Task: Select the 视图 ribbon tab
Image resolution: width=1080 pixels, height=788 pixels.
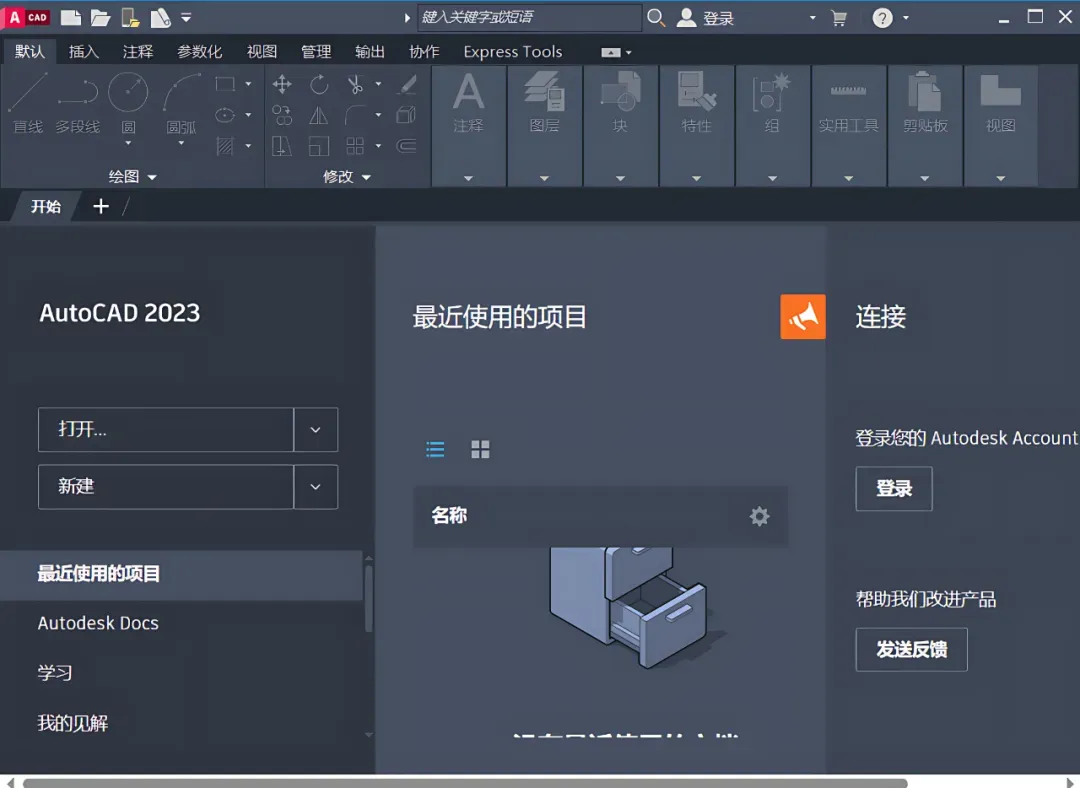Action: [262, 52]
